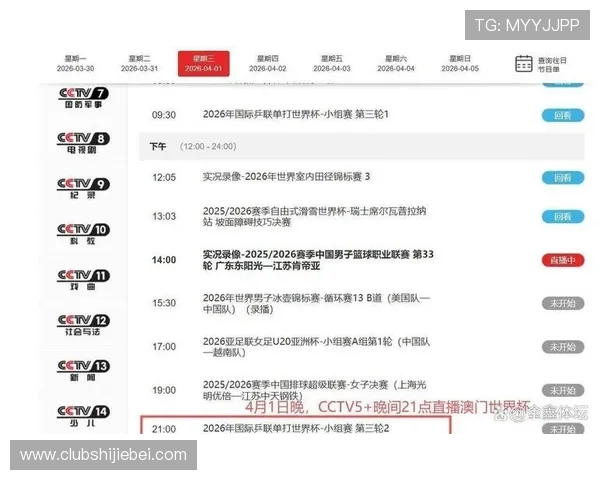This screenshot has height=480, width=600.
Task: Click 查询往日节目单 link
Action: (552, 64)
